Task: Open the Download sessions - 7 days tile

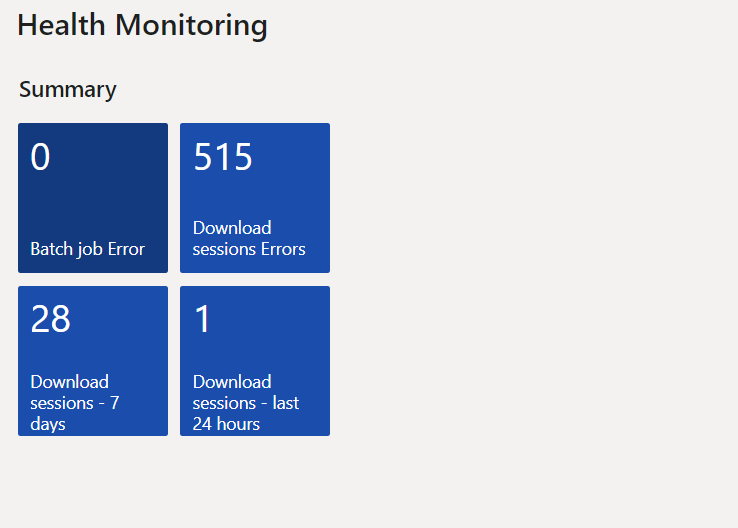Action: point(93,361)
